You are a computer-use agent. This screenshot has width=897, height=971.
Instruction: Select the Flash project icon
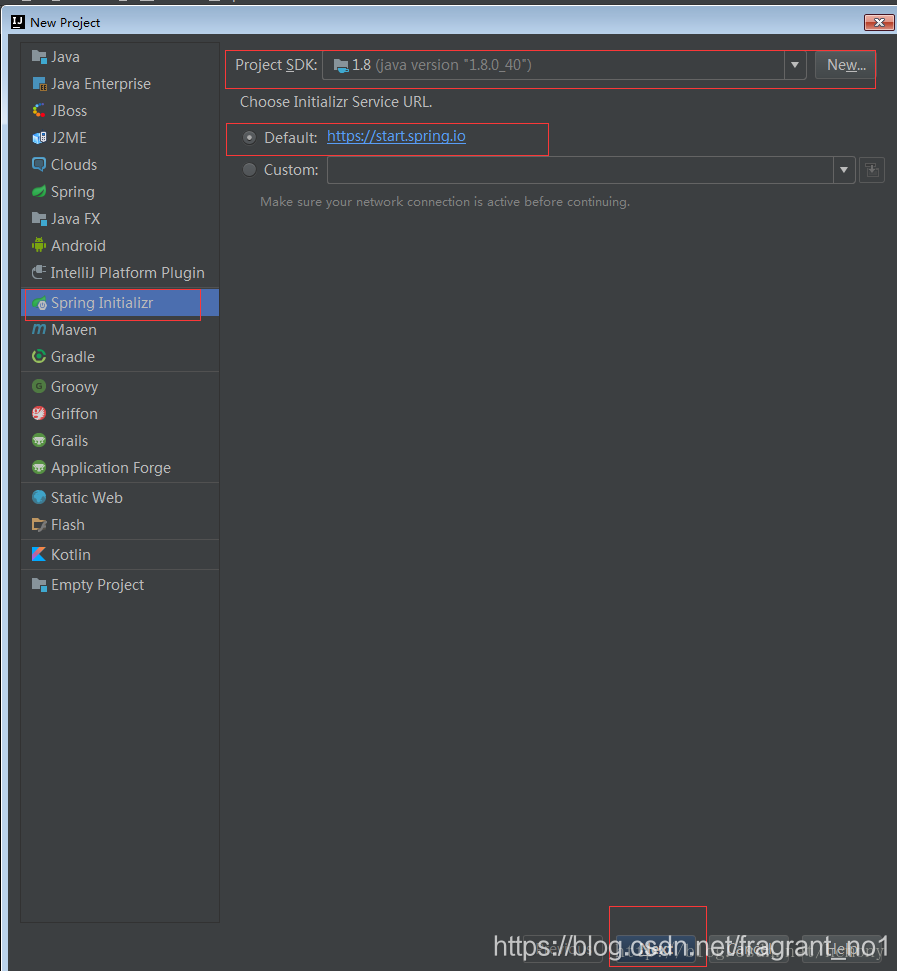pyautogui.click(x=39, y=525)
